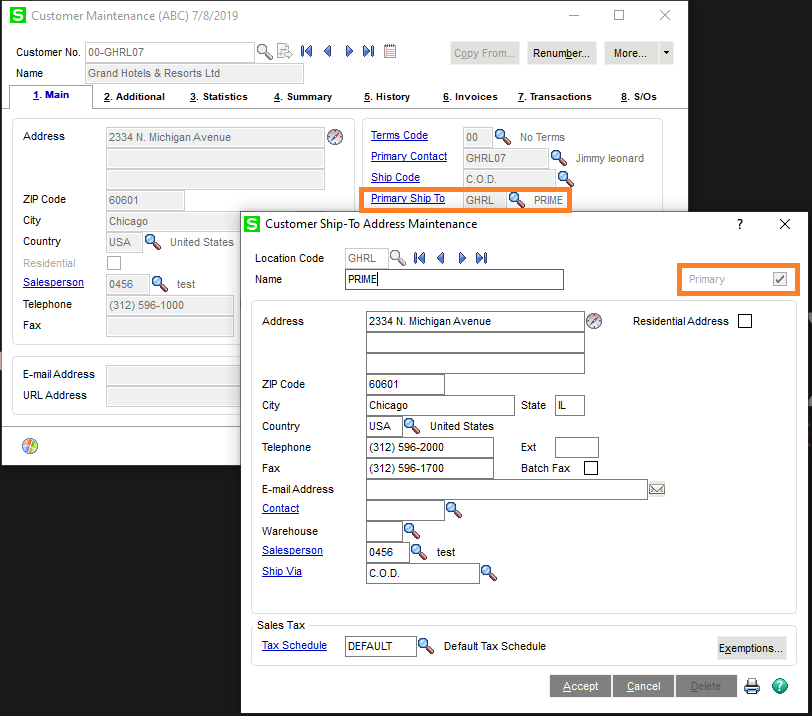Open Terms Code lookup

(503, 137)
